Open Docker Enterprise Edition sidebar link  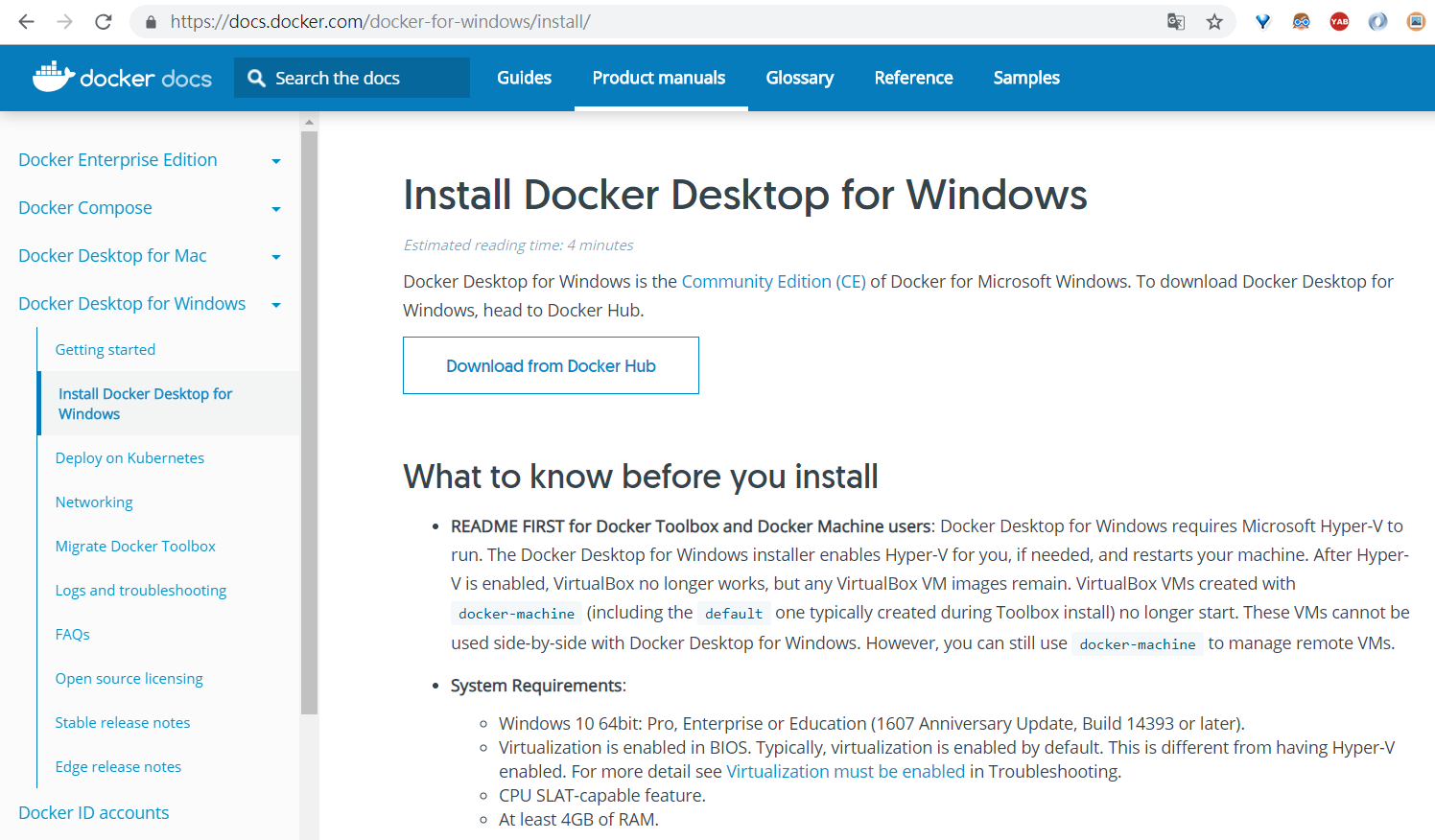pos(118,159)
